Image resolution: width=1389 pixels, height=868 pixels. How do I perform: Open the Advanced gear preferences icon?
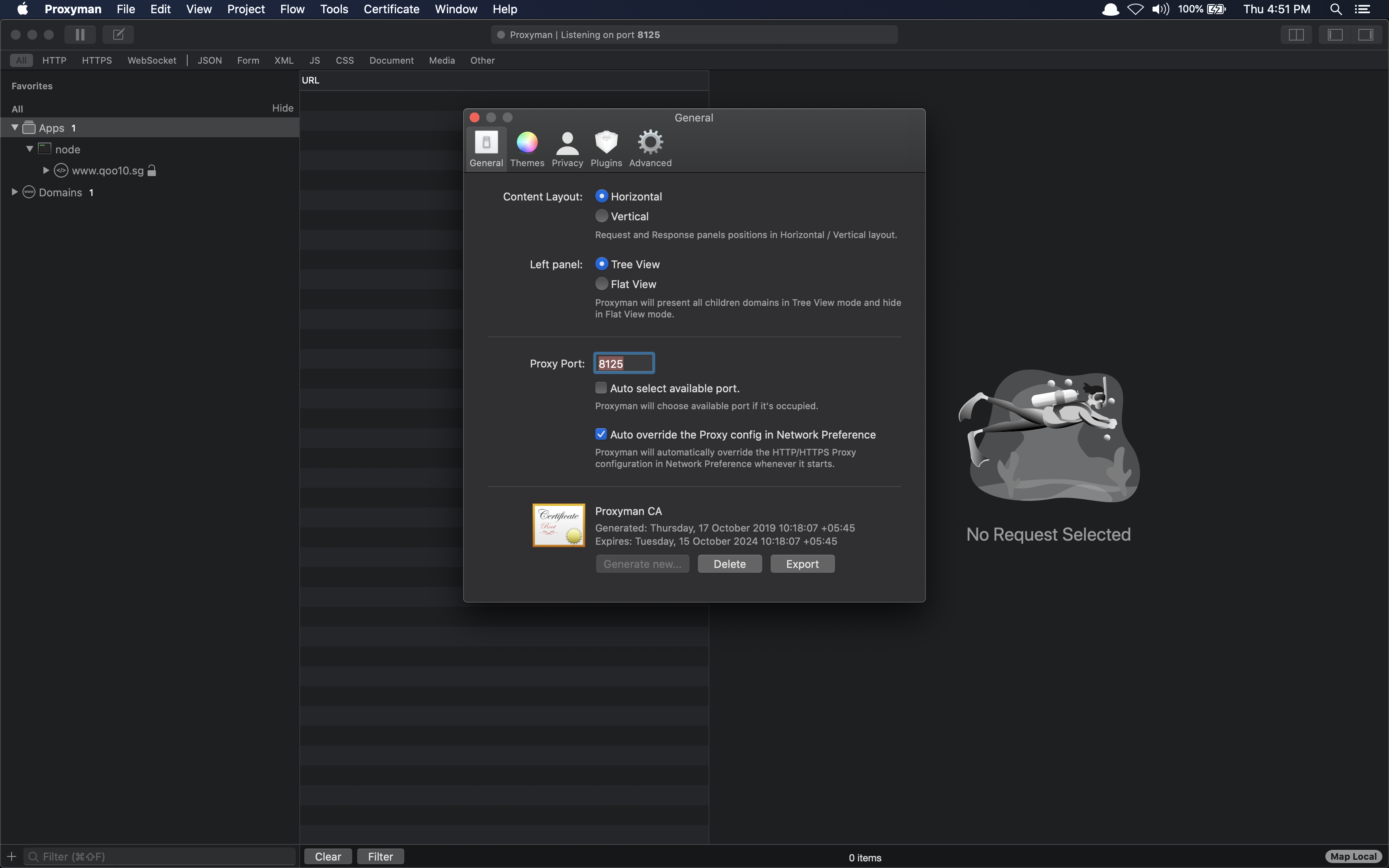(x=650, y=148)
